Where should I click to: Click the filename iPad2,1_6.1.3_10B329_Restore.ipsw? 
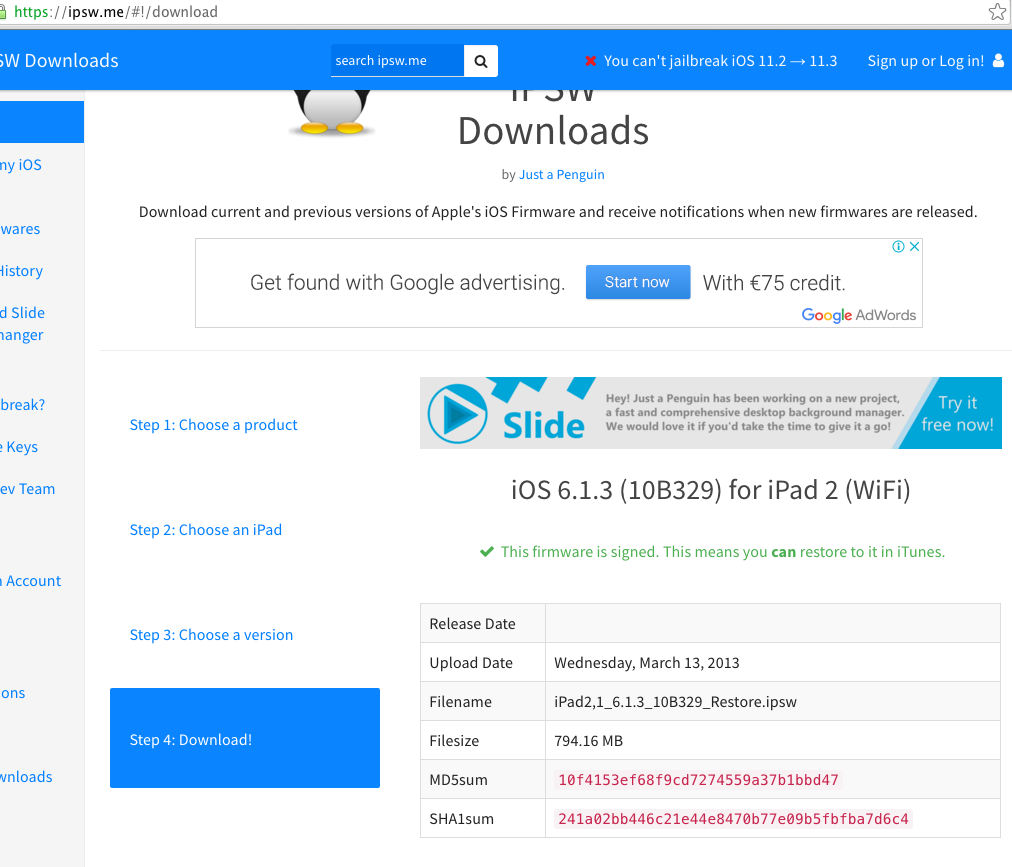coord(676,702)
